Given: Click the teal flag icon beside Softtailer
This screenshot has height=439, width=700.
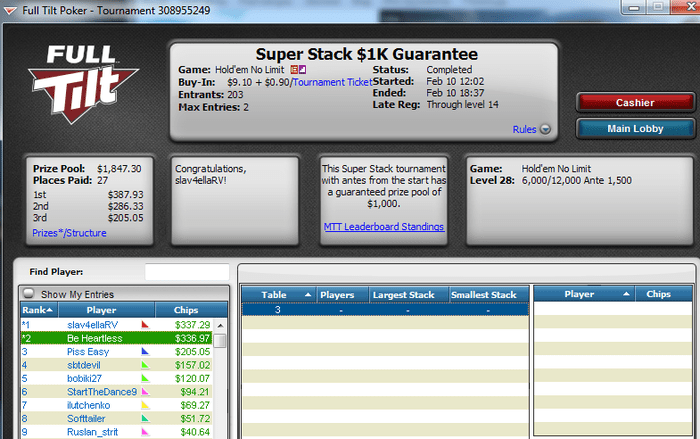Looking at the screenshot, I should click(145, 418).
